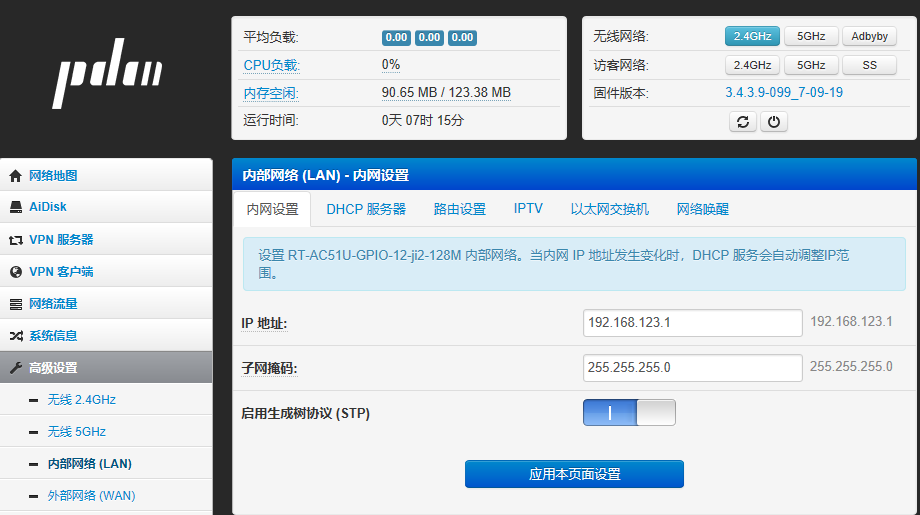The image size is (920, 515).
Task: Click the 启用生成树协议 (STP) label
Action: tap(305, 414)
